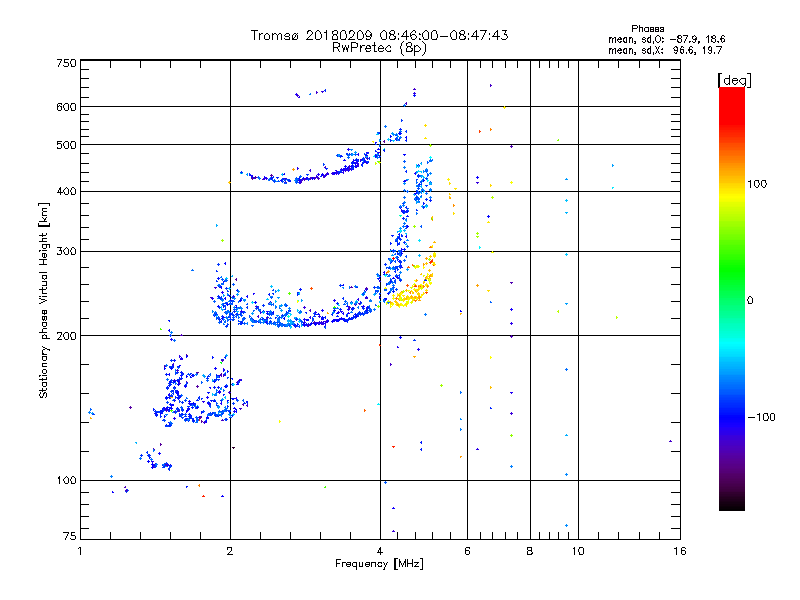This screenshot has width=800, height=600.
Task: Click the blue colorbar region beside '-100'
Action: (x=732, y=417)
